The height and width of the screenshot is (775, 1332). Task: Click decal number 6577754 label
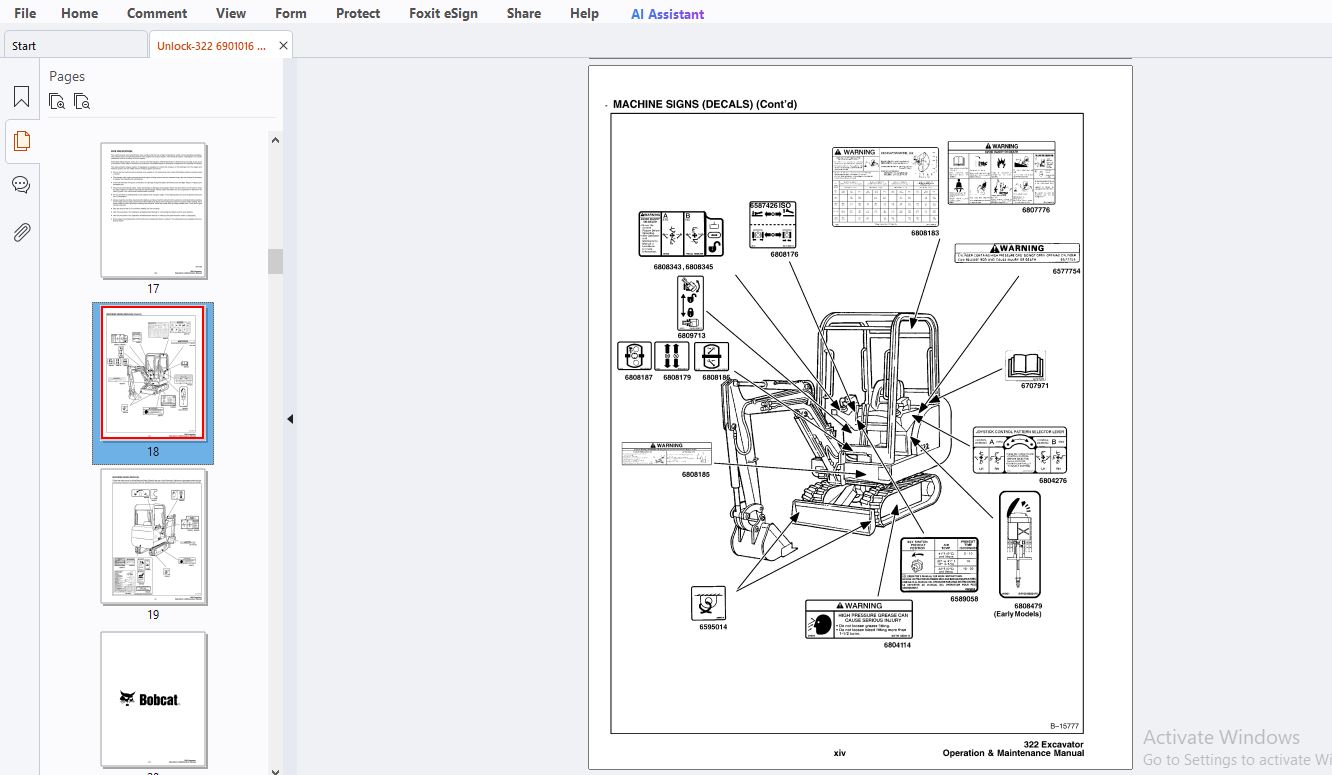click(1066, 271)
